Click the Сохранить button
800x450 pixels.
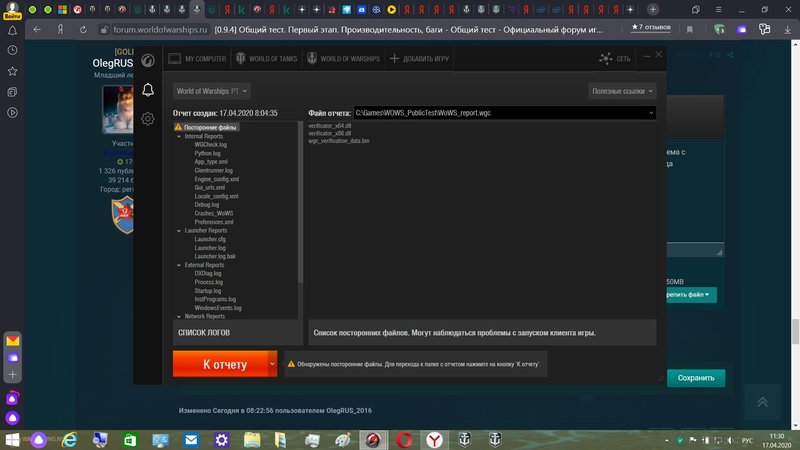(696, 378)
